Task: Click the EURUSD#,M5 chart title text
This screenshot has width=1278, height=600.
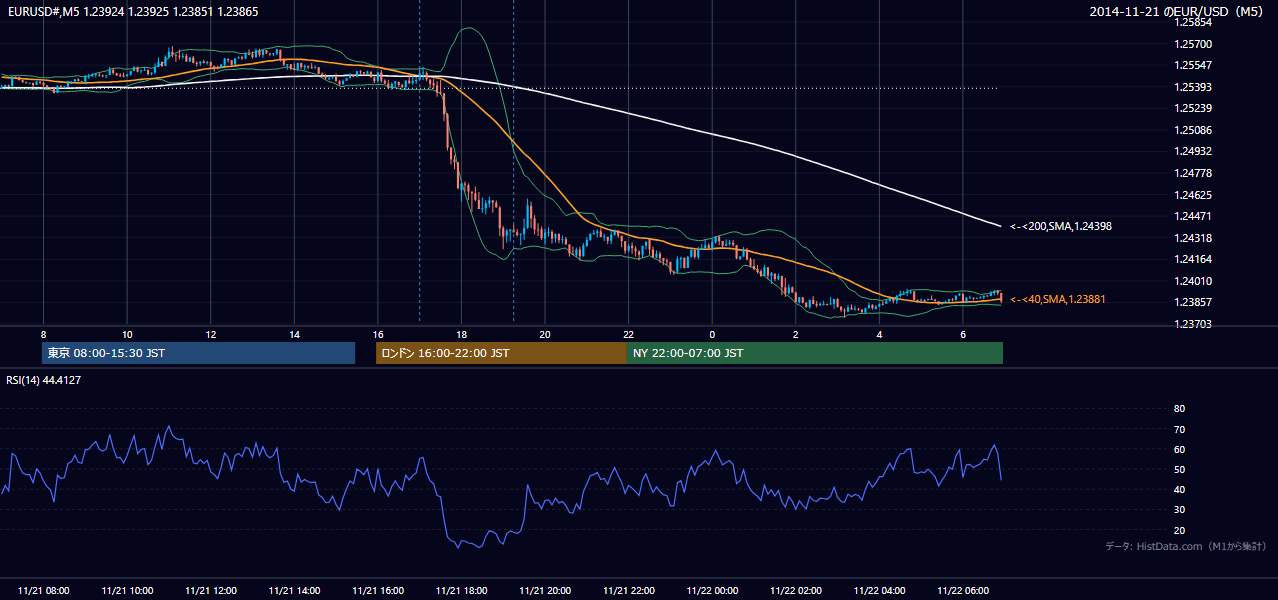Action: [131, 10]
